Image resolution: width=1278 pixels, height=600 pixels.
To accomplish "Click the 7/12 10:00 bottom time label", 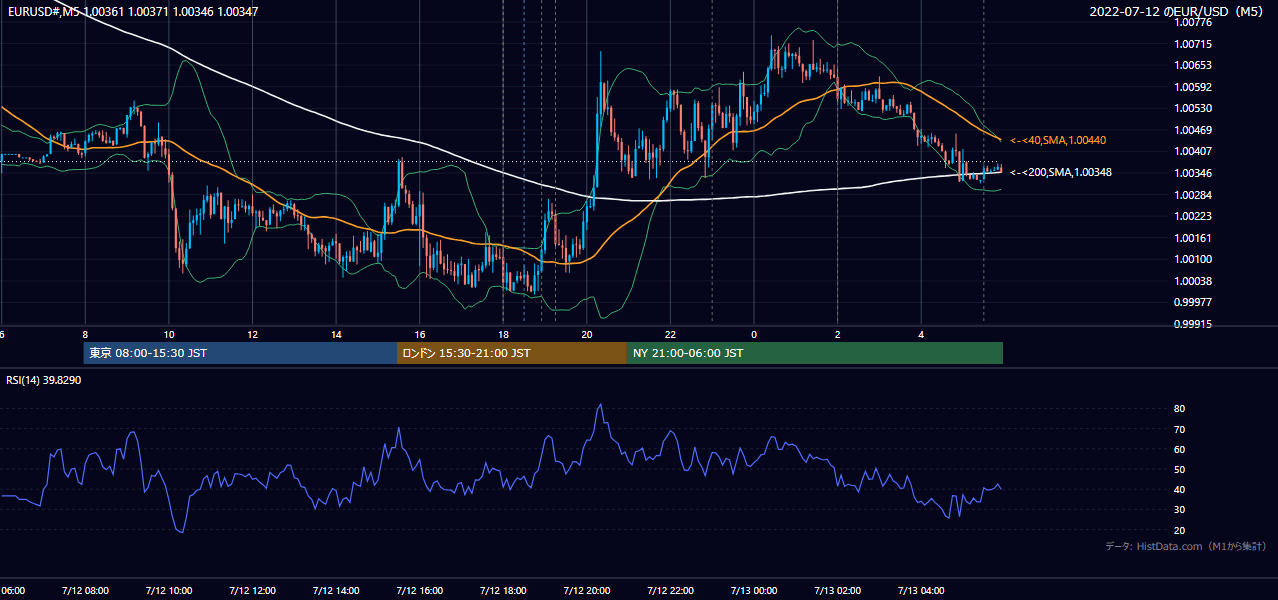I will pos(168,591).
